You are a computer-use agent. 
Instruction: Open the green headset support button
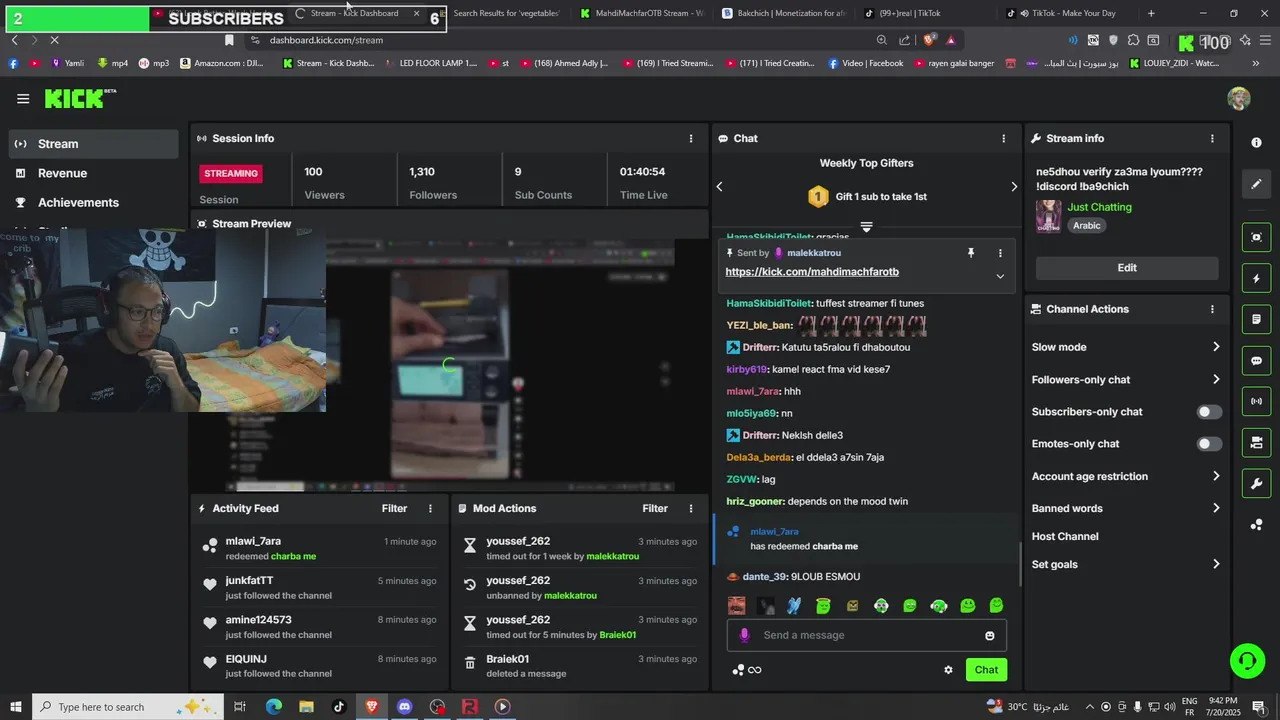coord(1247,661)
